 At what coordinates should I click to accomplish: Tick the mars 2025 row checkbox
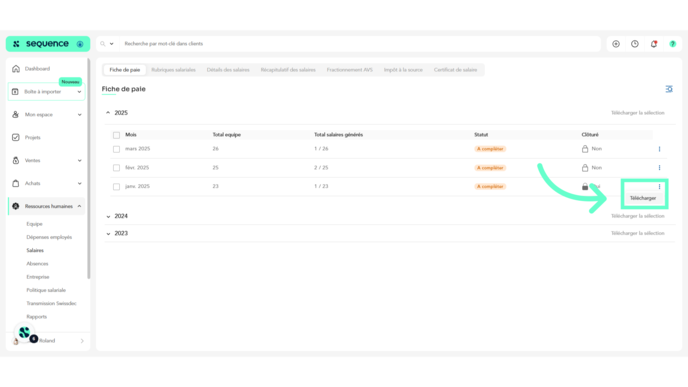(116, 149)
